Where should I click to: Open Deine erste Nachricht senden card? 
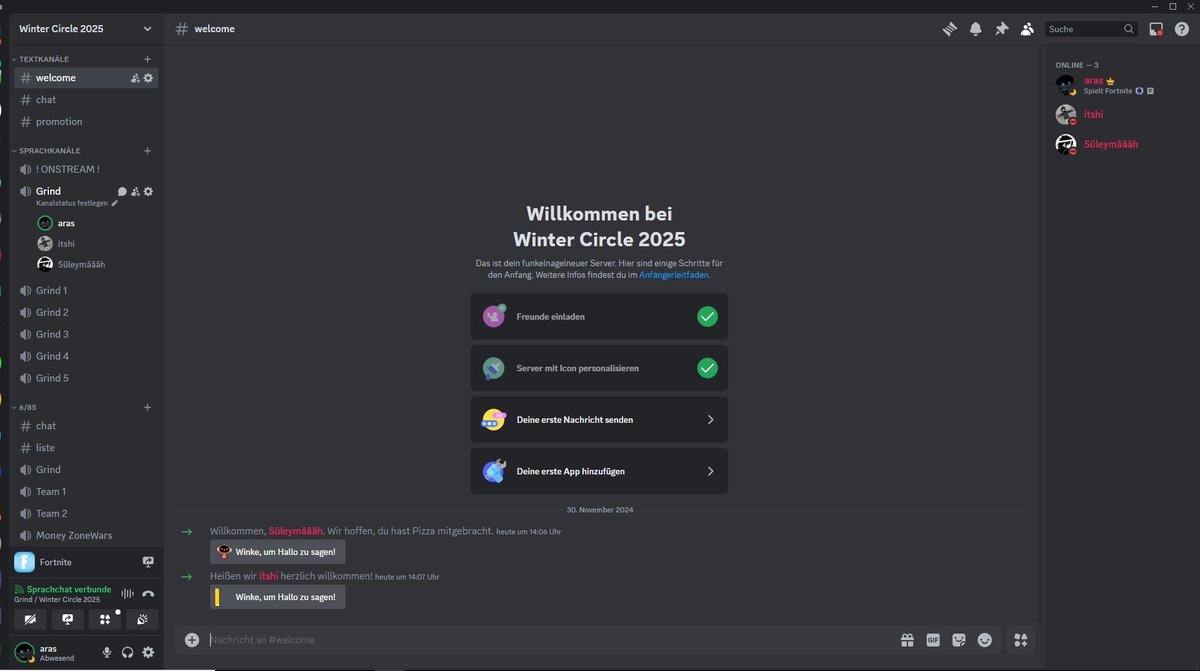point(599,420)
